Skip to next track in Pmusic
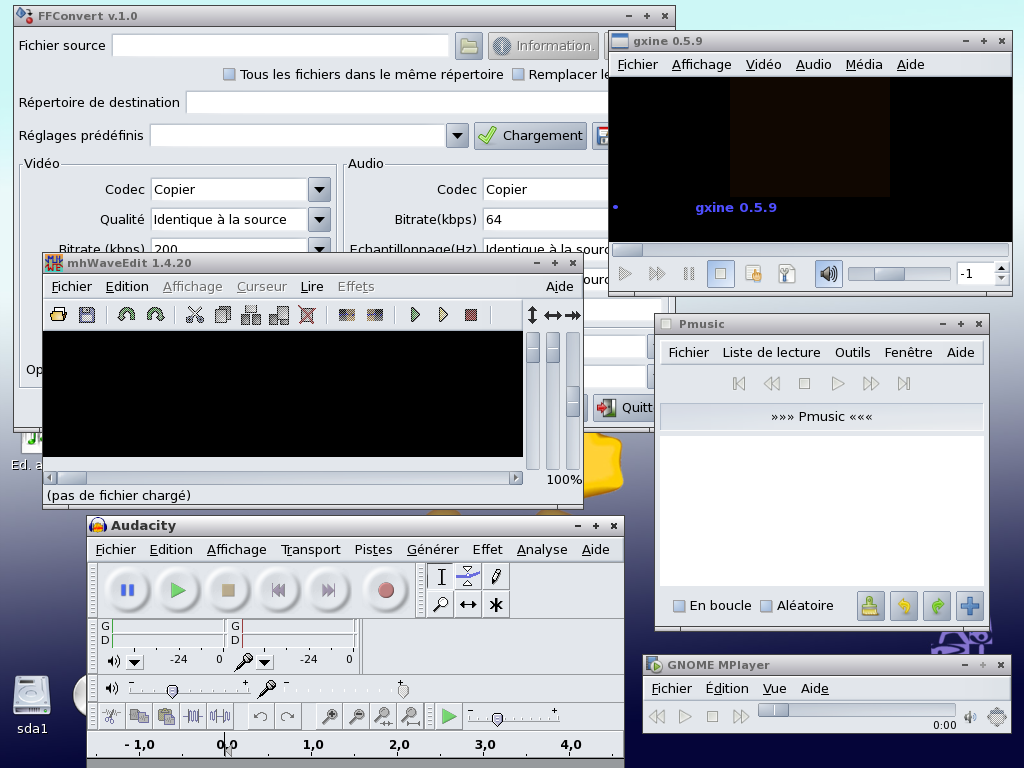1024x768 pixels. 904,384
